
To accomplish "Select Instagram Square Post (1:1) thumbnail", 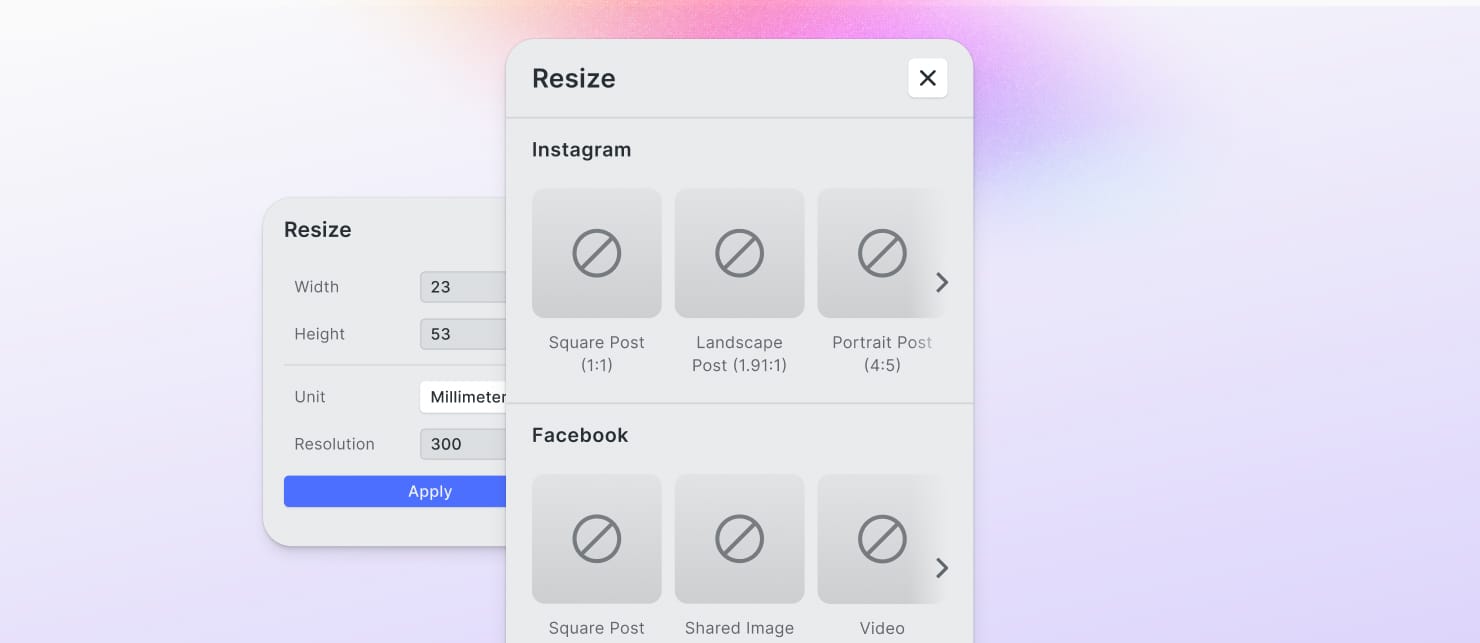I will pyautogui.click(x=597, y=253).
